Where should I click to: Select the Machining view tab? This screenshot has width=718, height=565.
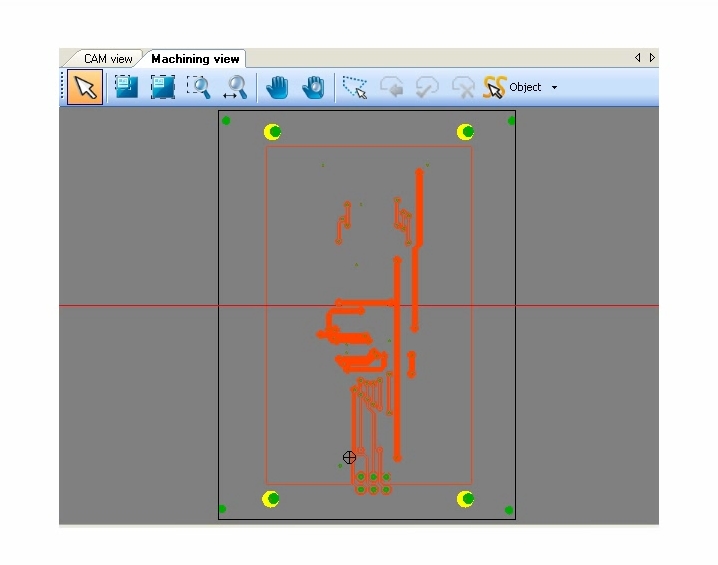[195, 59]
